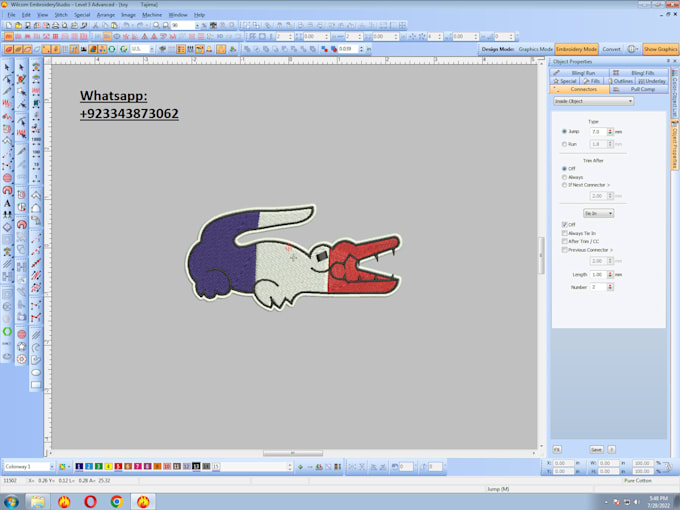Image resolution: width=680 pixels, height=510 pixels.
Task: Select Trim After Always radio button
Action: pos(564,177)
